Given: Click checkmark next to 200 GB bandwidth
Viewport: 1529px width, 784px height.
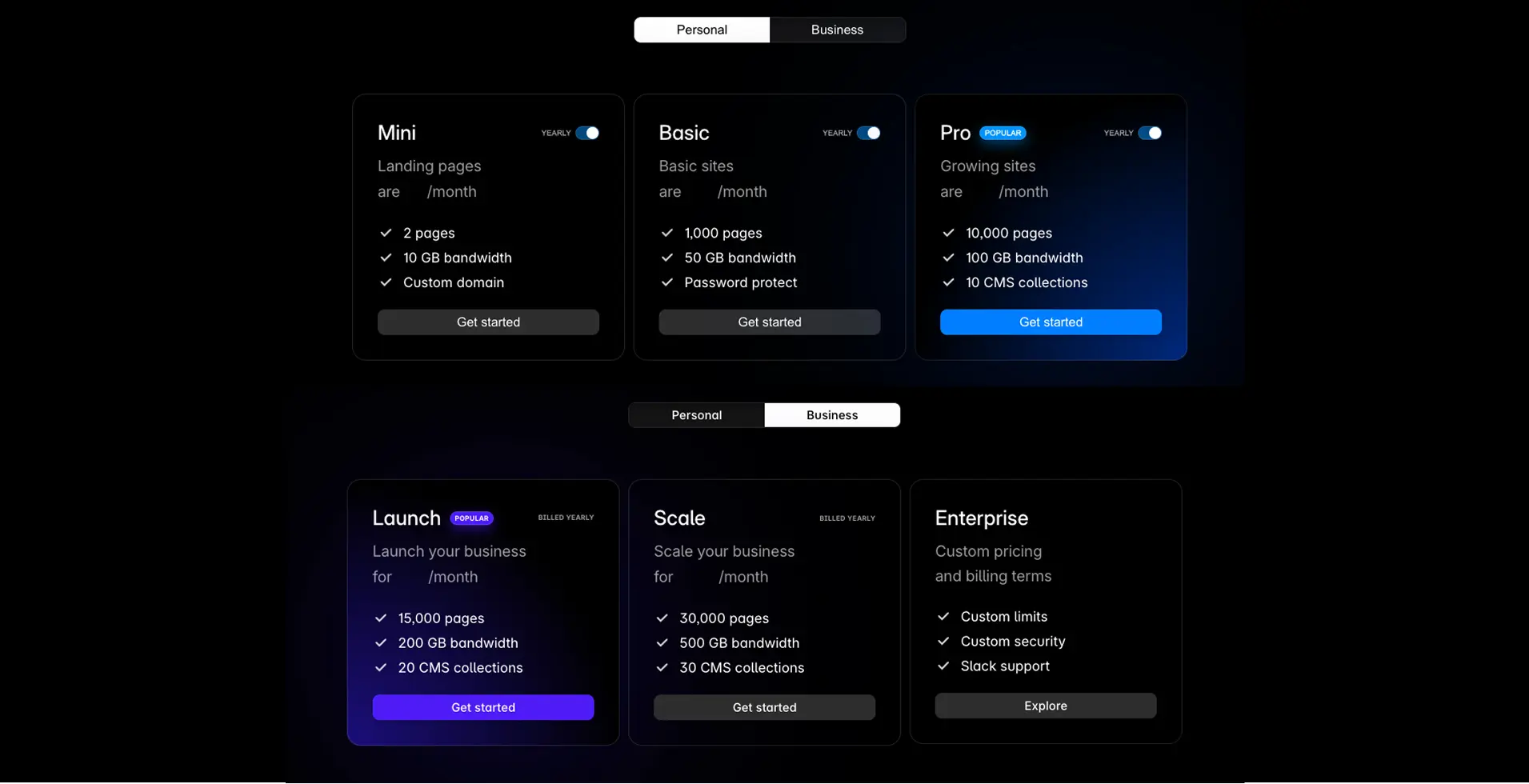Looking at the screenshot, I should click(381, 643).
